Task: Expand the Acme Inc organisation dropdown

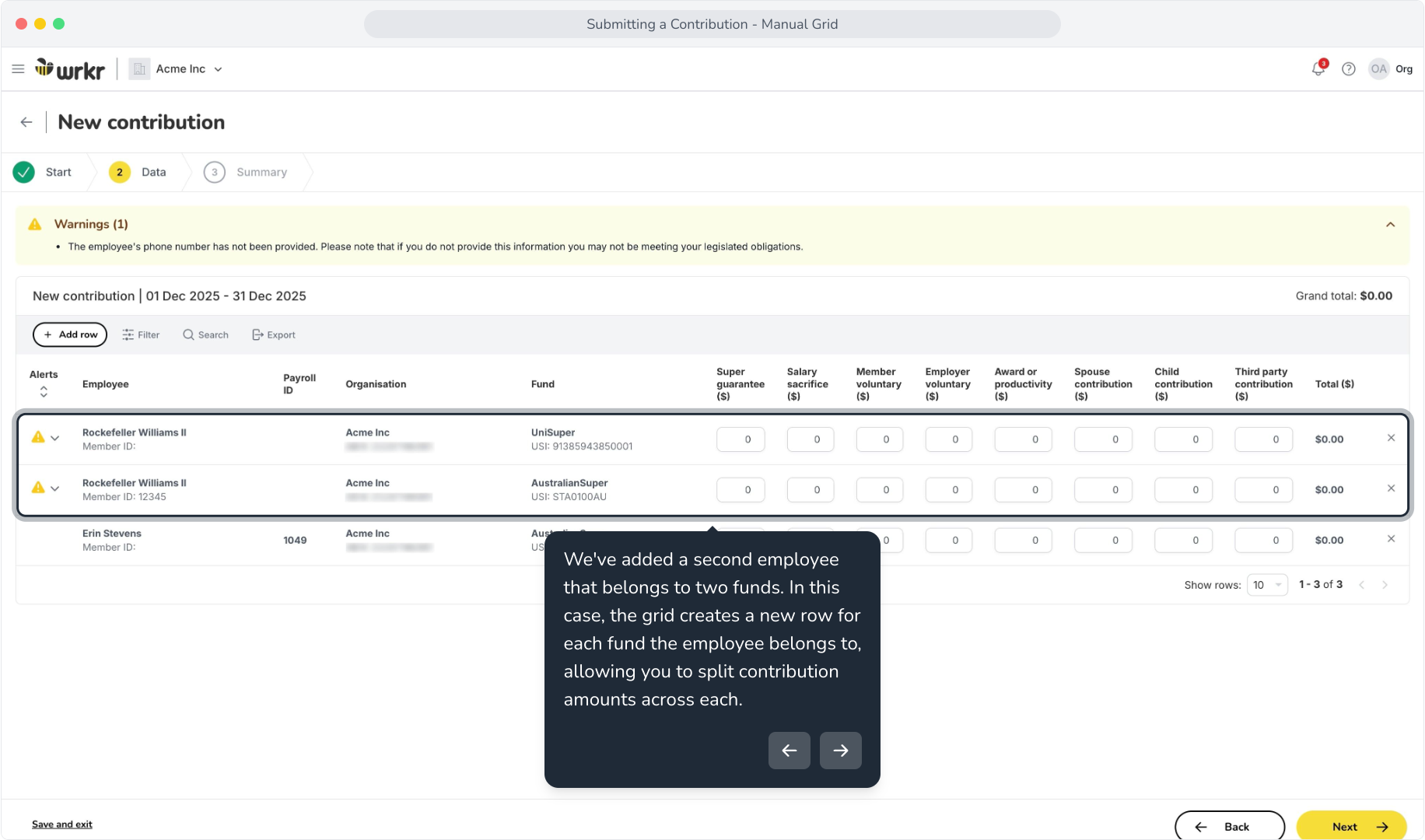Action: (x=218, y=69)
